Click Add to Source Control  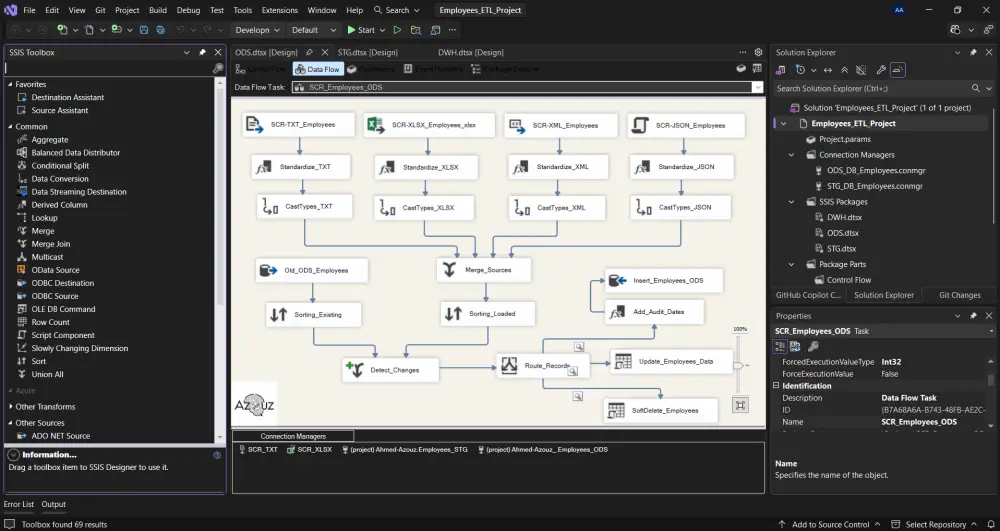830,524
